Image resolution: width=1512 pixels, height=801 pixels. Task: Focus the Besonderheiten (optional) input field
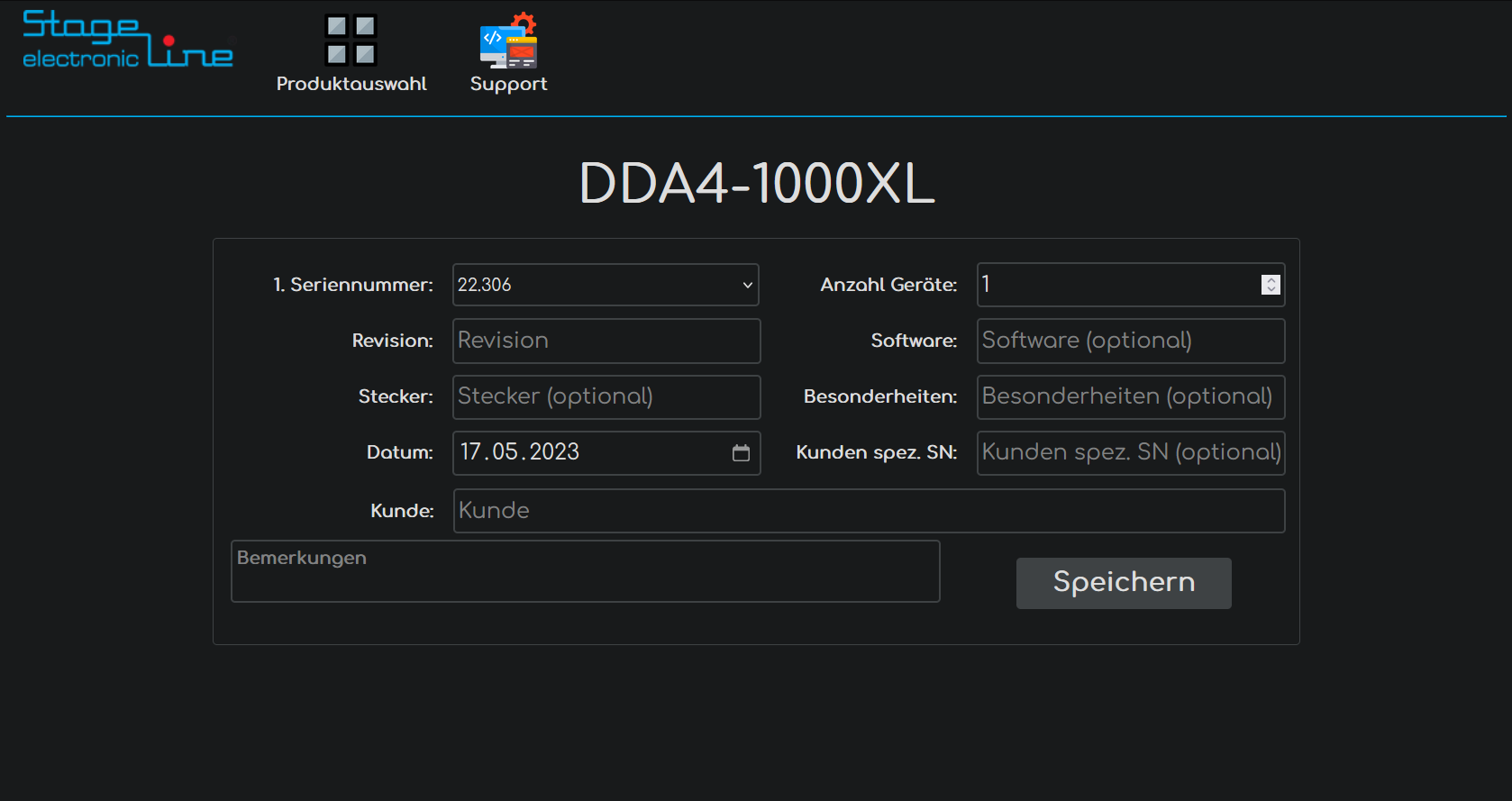pyautogui.click(x=1131, y=397)
